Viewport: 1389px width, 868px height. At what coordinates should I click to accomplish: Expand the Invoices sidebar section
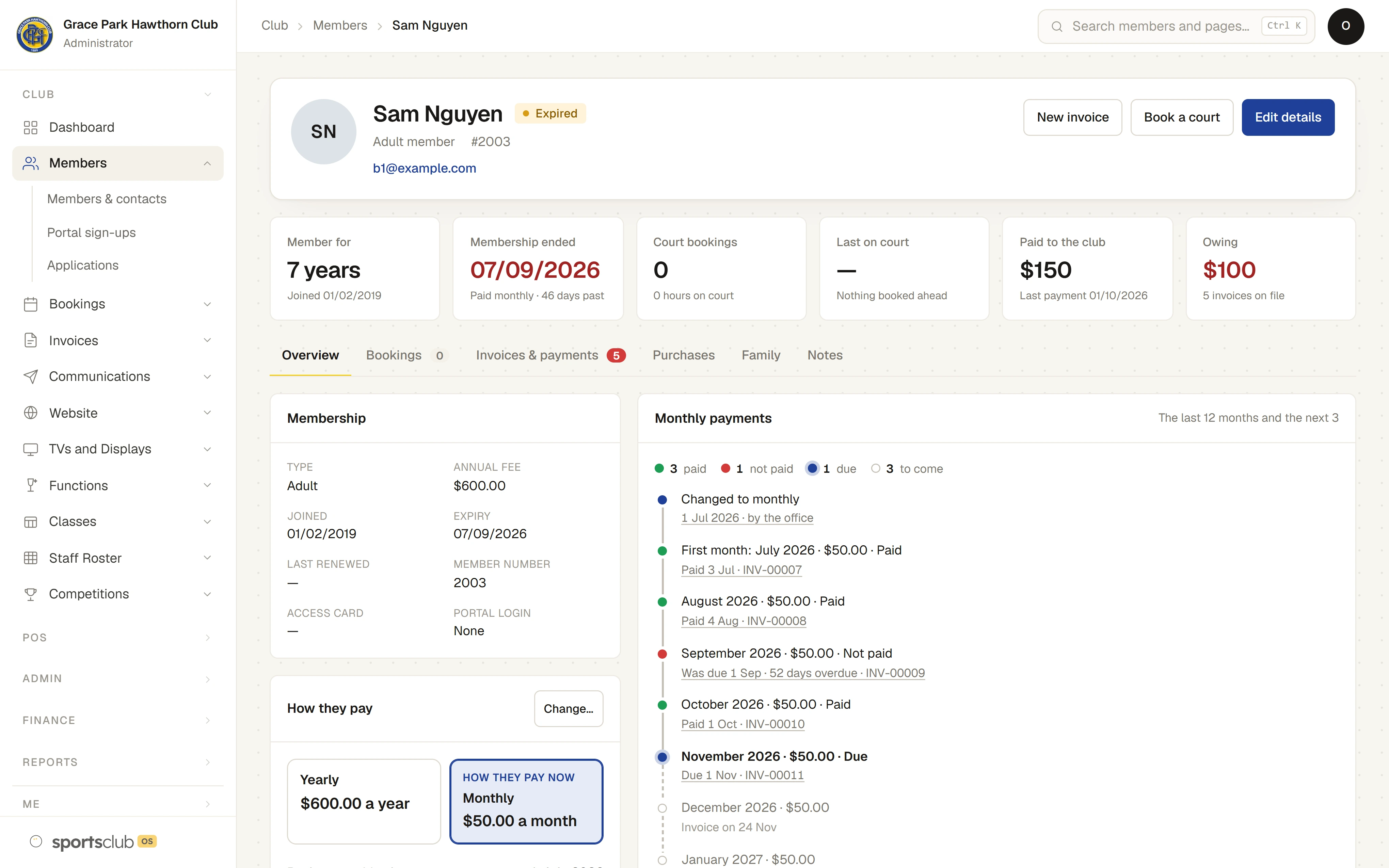207,340
